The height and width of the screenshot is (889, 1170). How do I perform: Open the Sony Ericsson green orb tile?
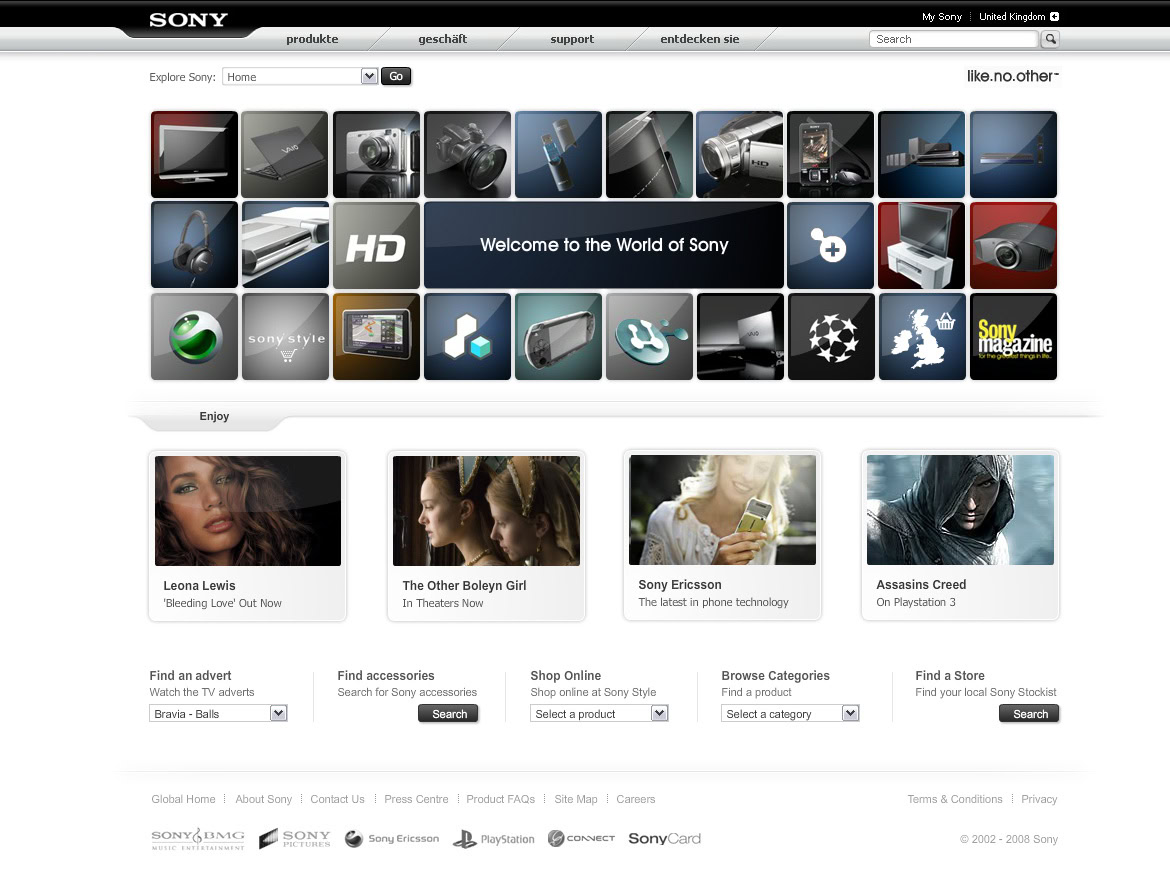[194, 336]
